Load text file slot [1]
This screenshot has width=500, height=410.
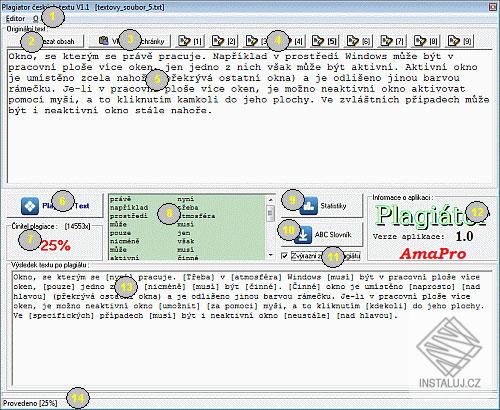point(190,41)
